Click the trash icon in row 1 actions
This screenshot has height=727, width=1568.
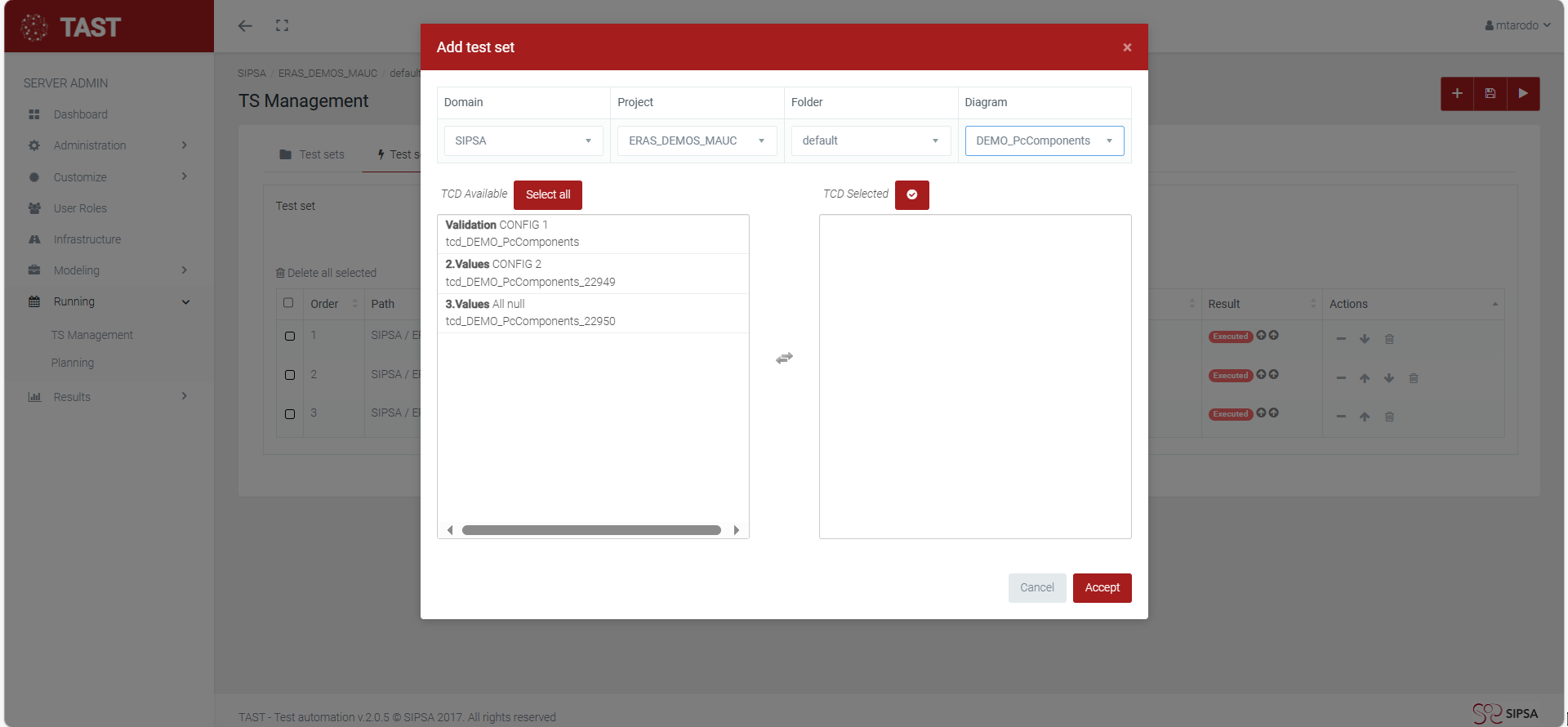coord(1389,339)
